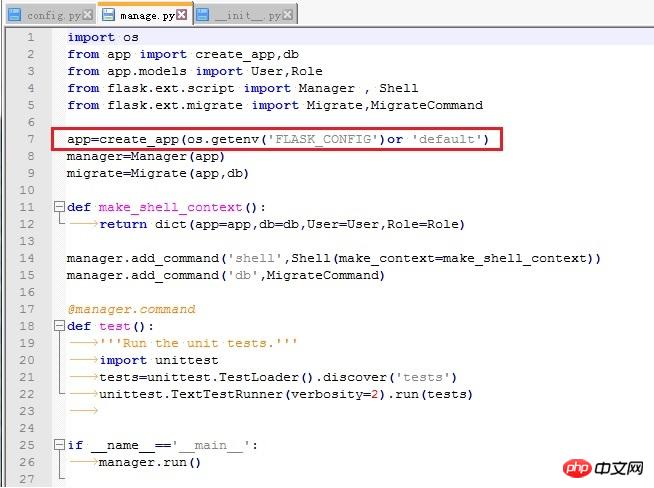Click the '__main__' string on line 25
Viewport: 654px width, 488px height.
[x=210, y=445]
